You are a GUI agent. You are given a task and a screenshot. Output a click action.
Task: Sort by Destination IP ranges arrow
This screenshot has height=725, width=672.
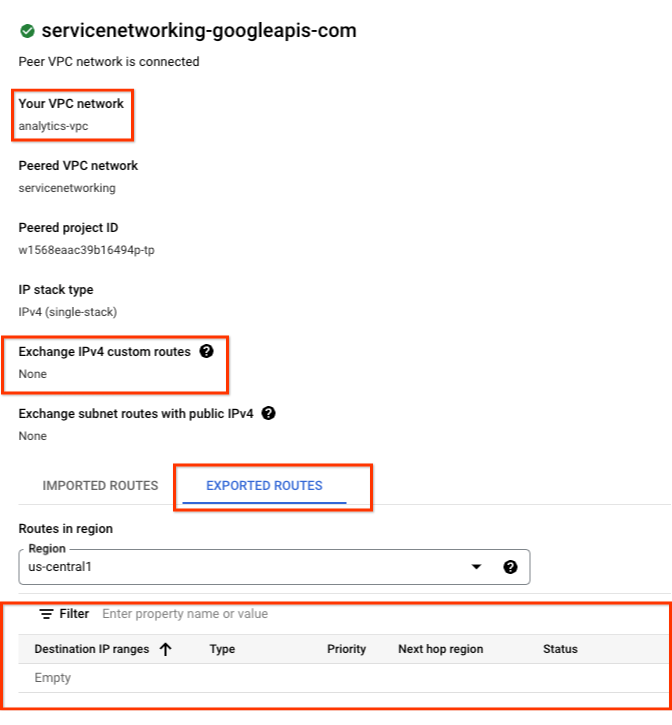point(166,649)
